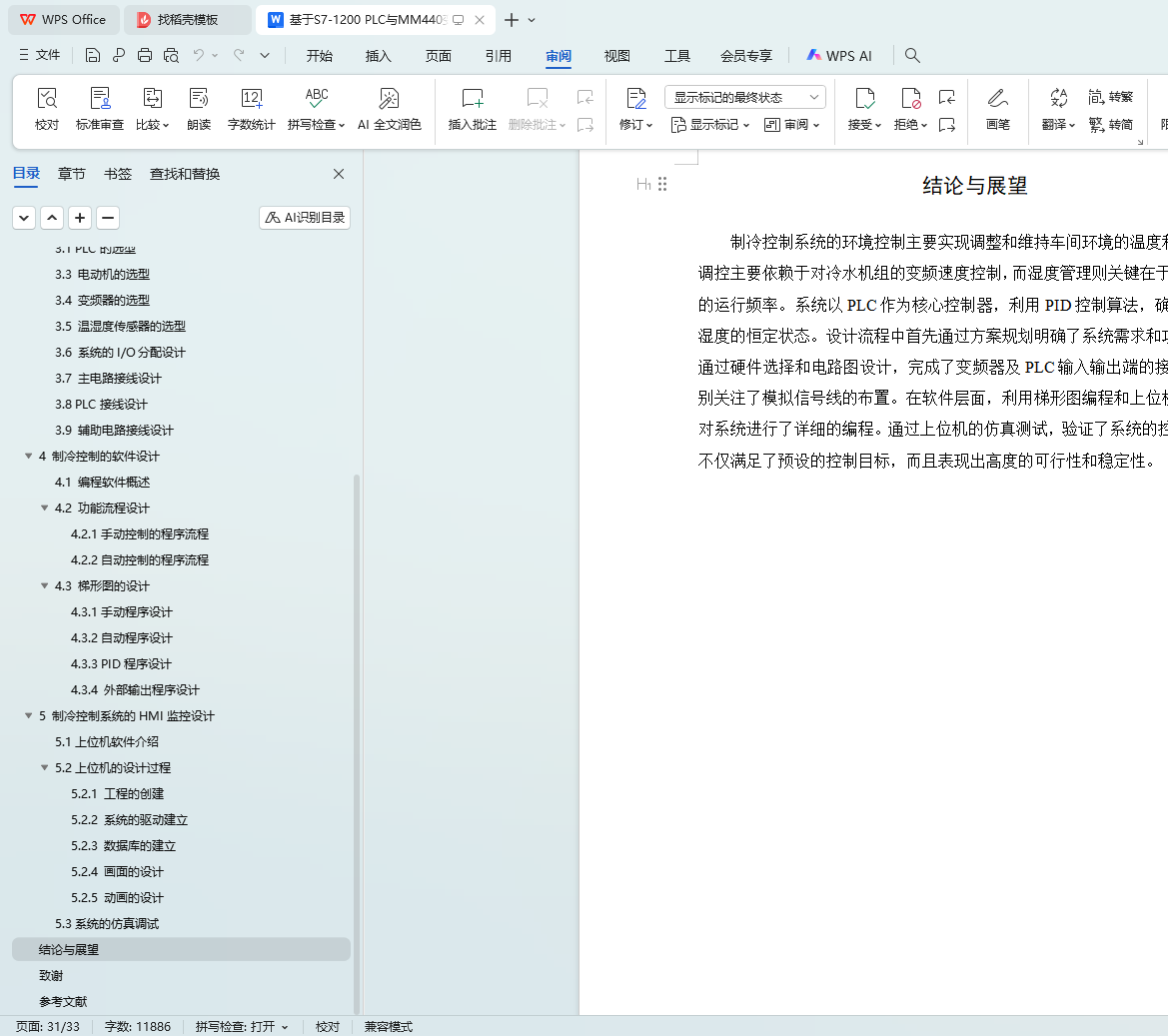The height and width of the screenshot is (1036, 1168).
Task: Click the 找稻壳模板 tab
Action: coord(187,20)
